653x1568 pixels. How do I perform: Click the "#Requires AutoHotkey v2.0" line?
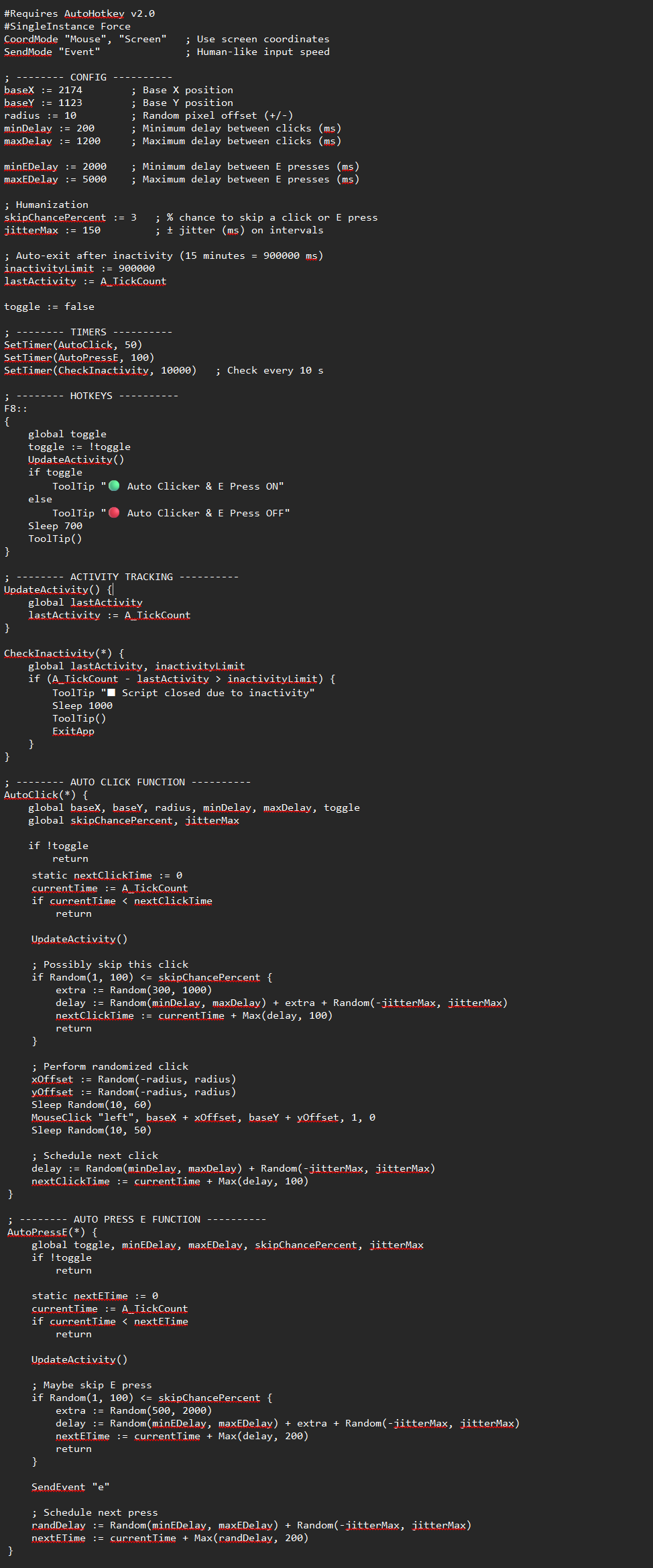[79, 13]
